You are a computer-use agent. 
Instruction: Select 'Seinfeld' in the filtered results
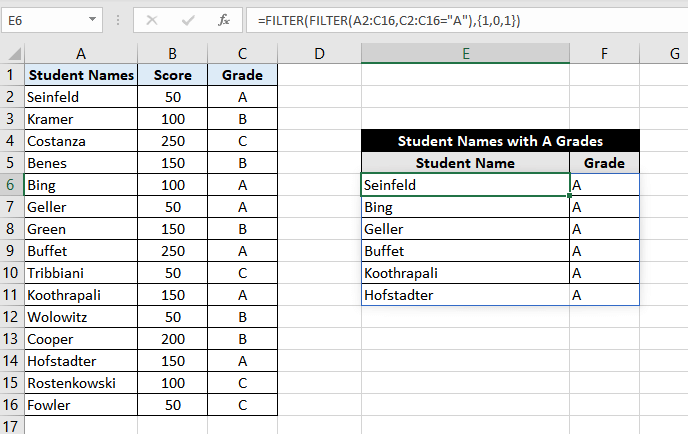(x=466, y=185)
